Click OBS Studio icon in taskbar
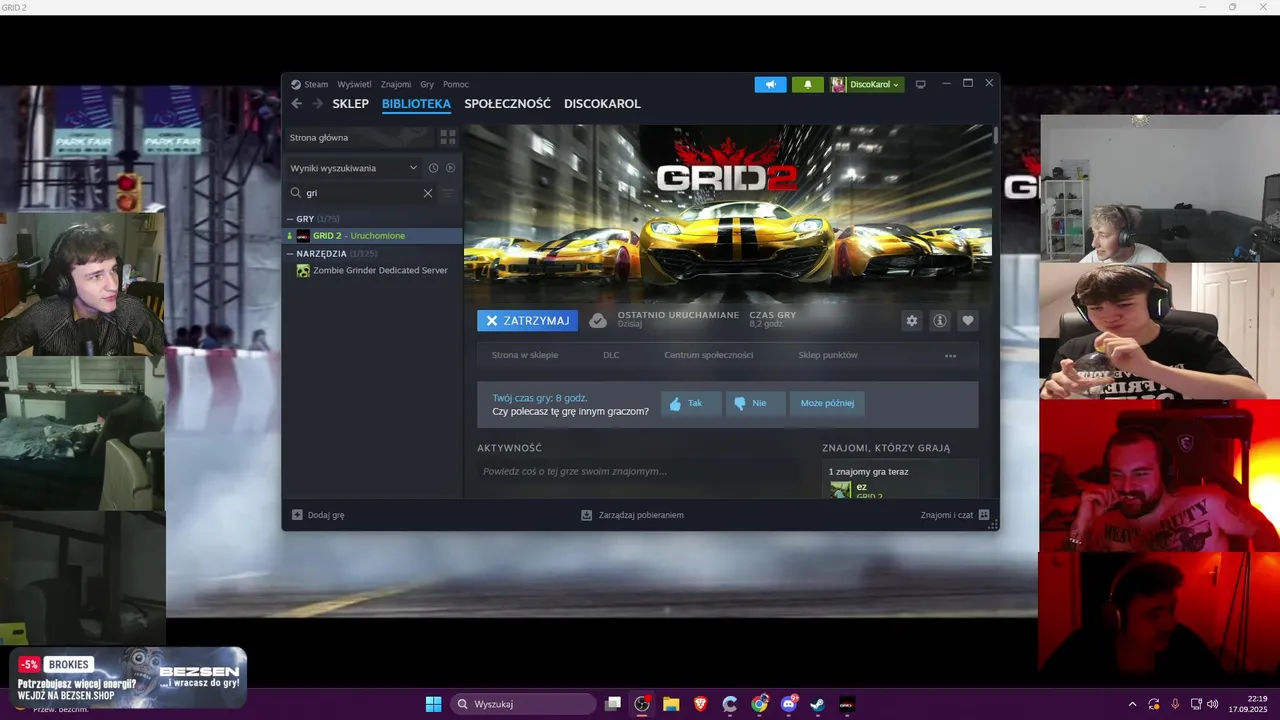The height and width of the screenshot is (720, 1280). 642,704
